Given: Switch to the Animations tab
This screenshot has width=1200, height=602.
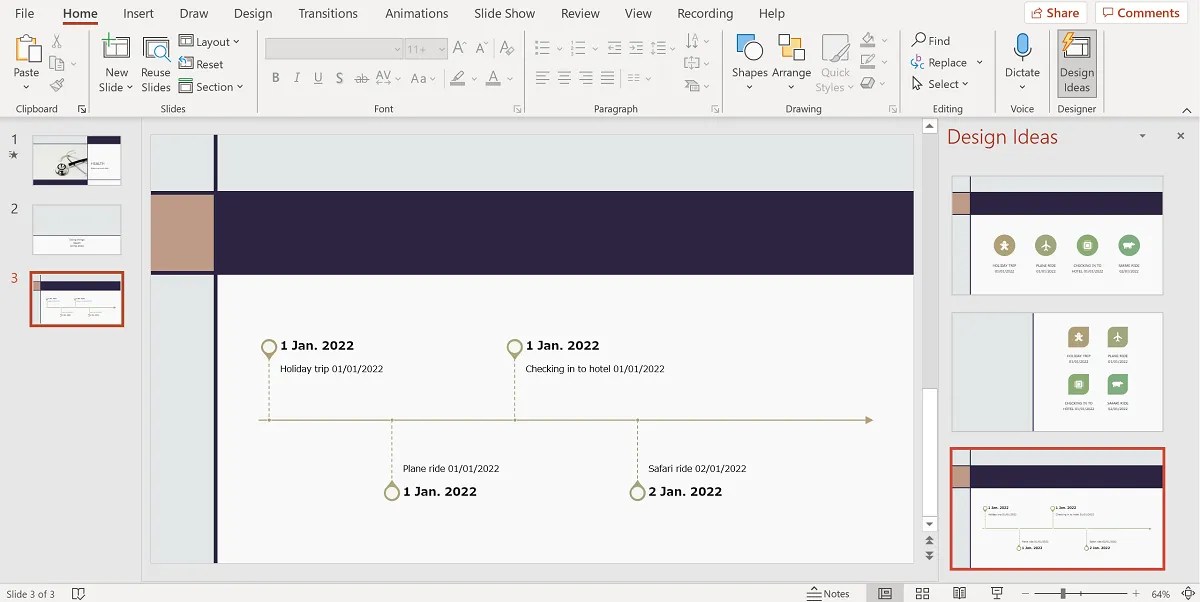Looking at the screenshot, I should coord(416,13).
